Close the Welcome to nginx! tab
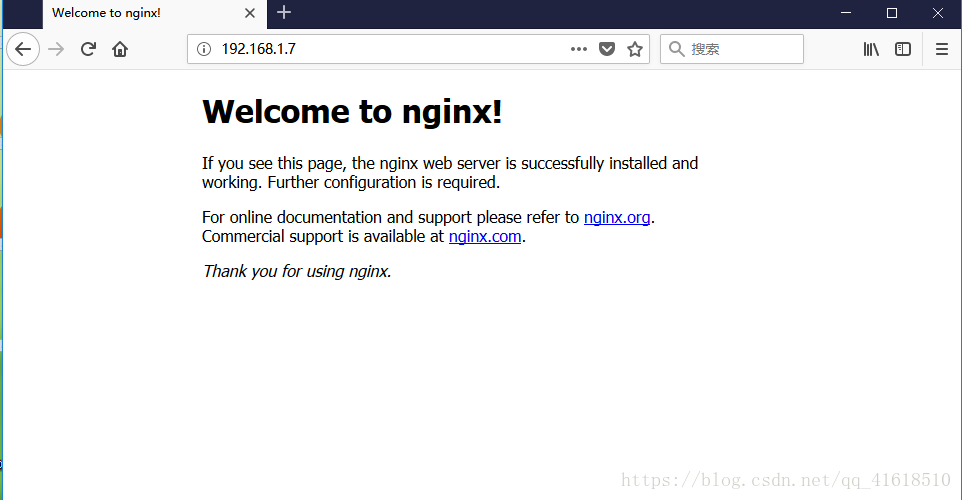This screenshot has width=962, height=500. click(250, 13)
